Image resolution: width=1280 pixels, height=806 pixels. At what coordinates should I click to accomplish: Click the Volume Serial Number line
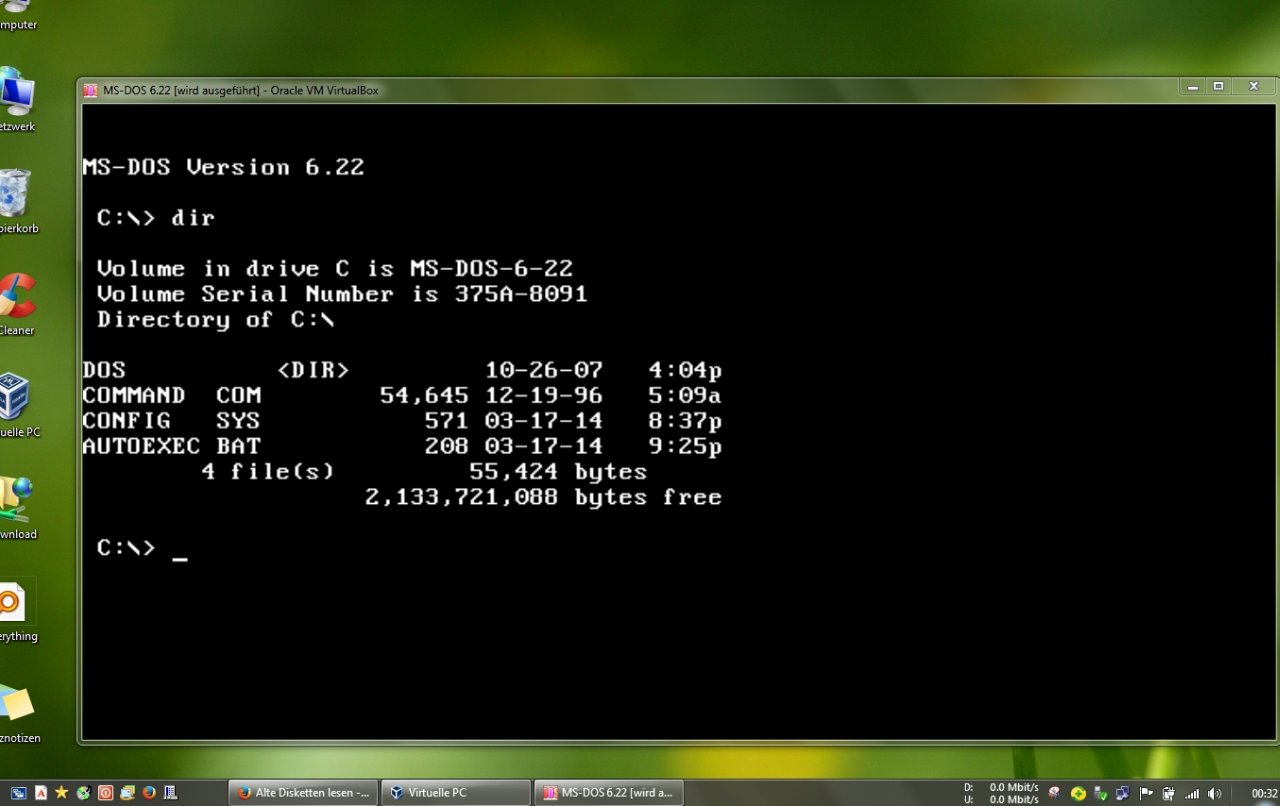342,294
